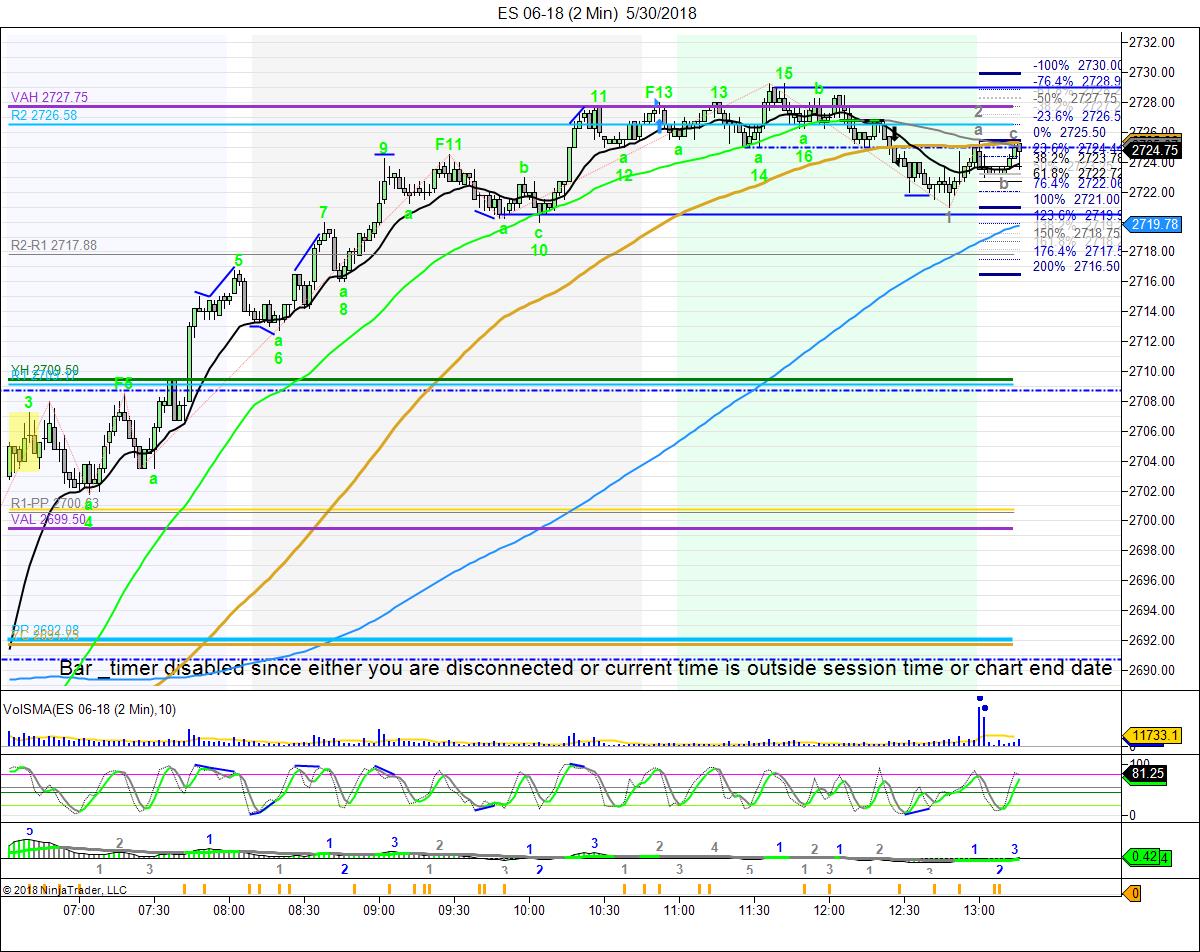Screen dimensions: 1200x952
Task: Select green wave label 15 at the high
Action: 784,73
